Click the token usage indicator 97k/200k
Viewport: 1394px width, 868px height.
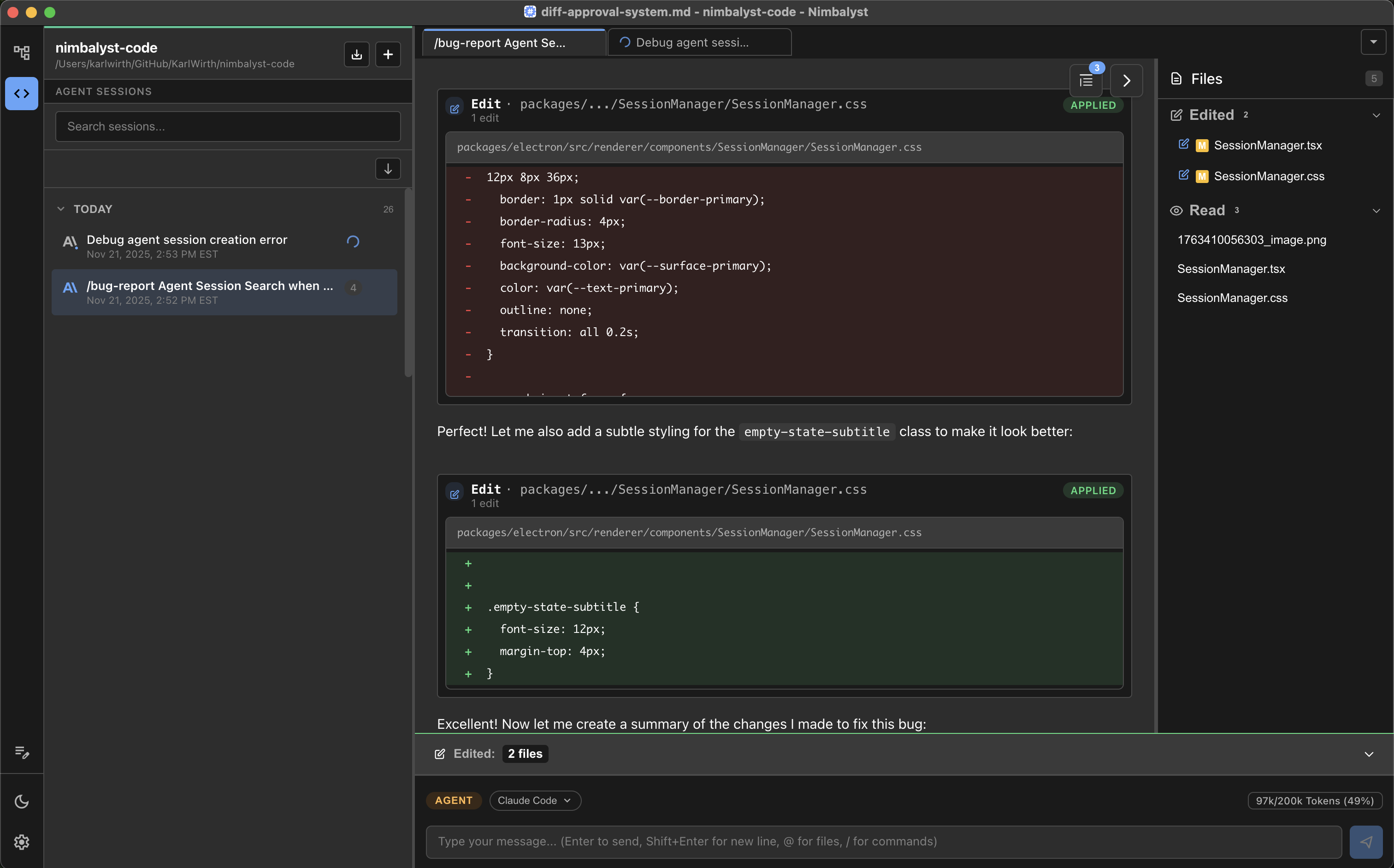point(1315,800)
